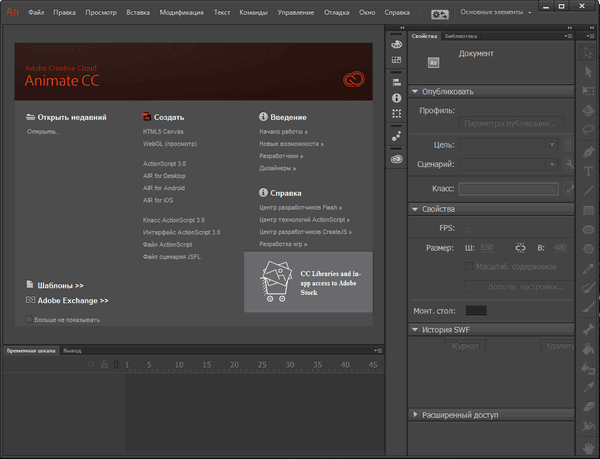600x459 pixels.
Task: Select the Eraser tool
Action: 588,407
